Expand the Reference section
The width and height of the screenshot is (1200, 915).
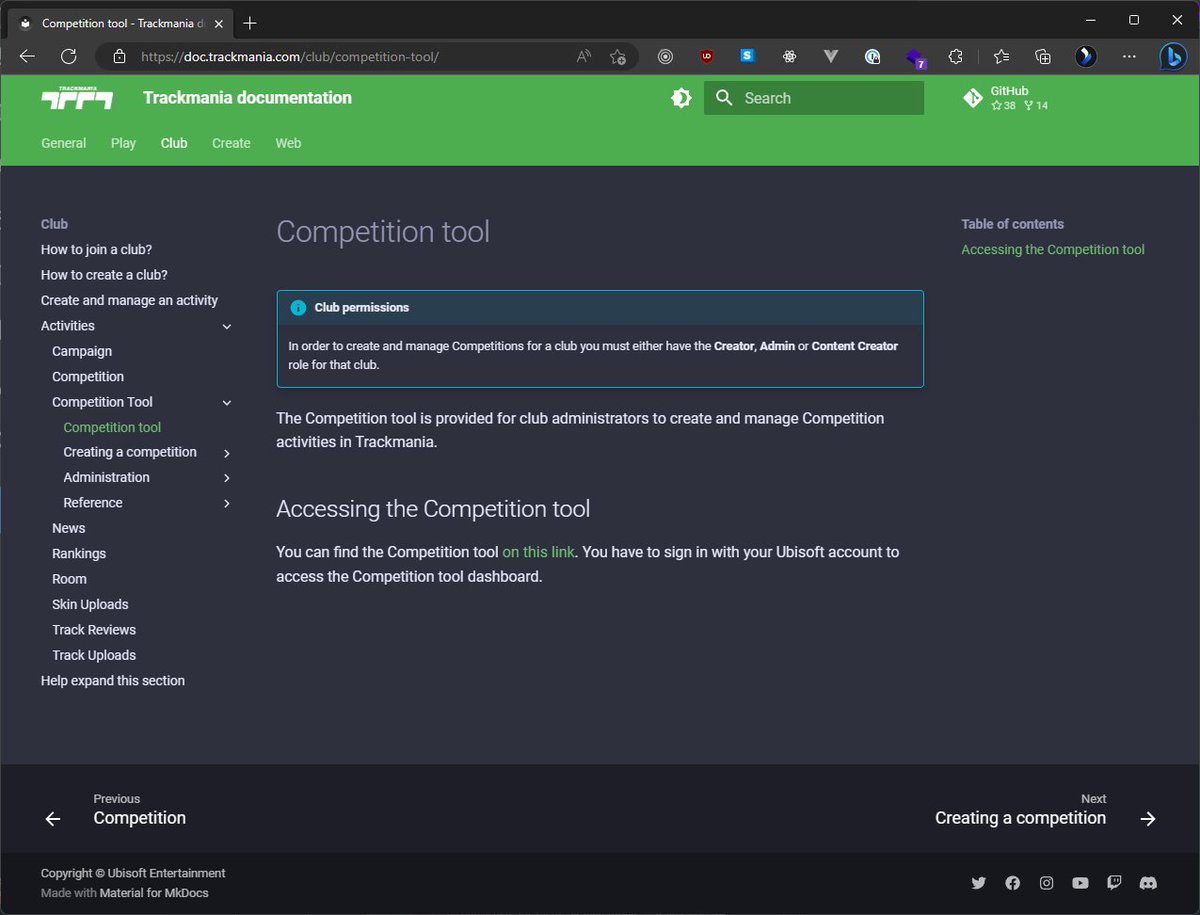coord(227,503)
